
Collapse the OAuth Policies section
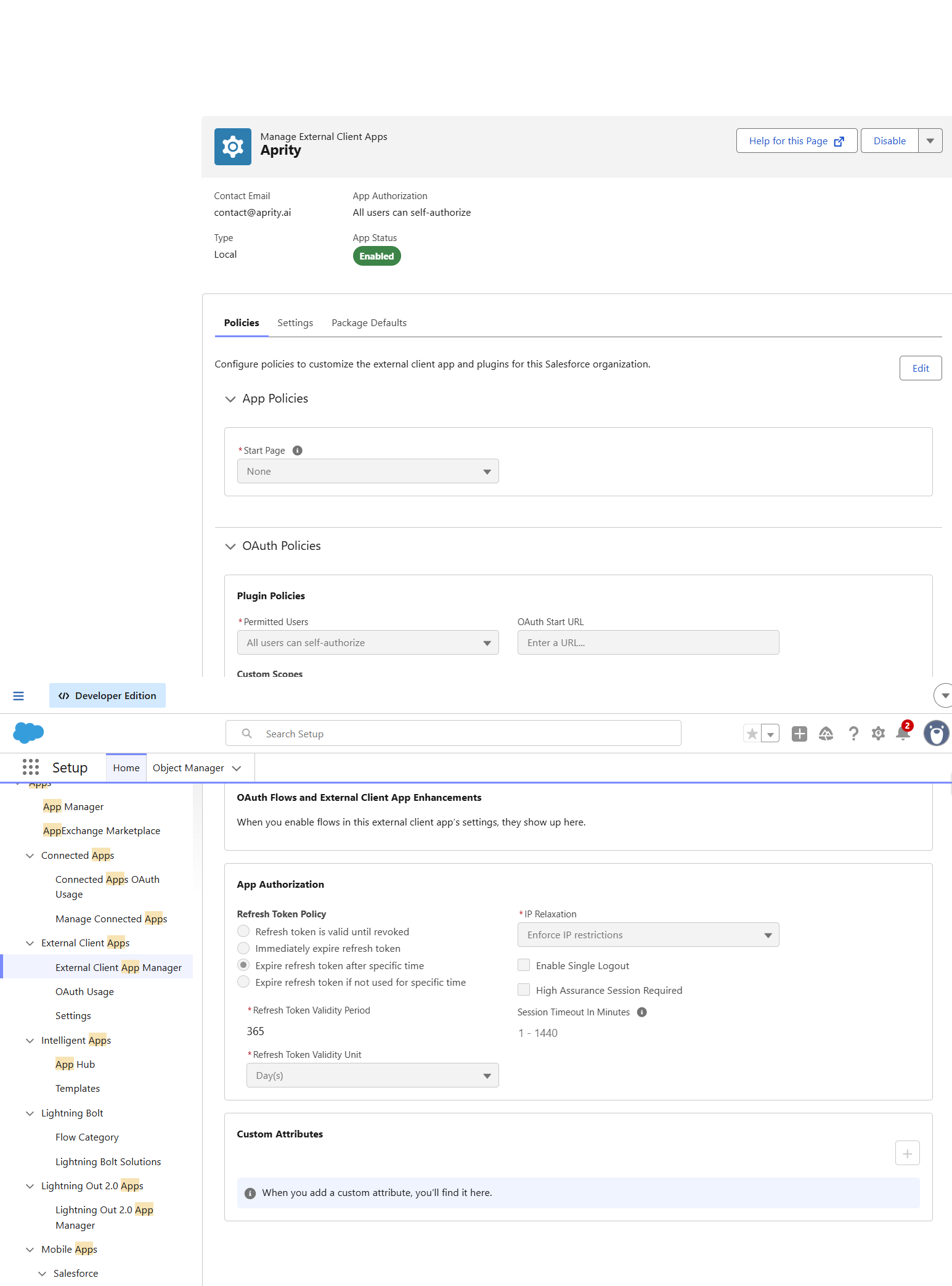point(230,546)
